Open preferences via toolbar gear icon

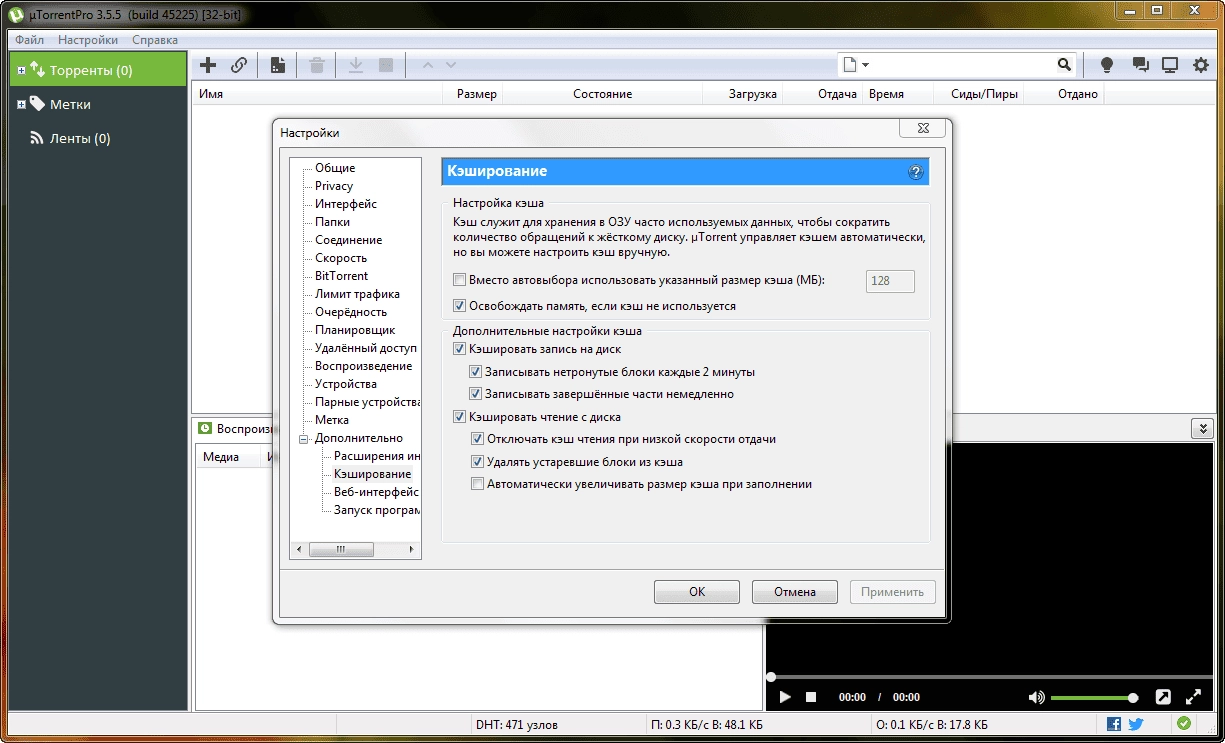click(x=1201, y=65)
